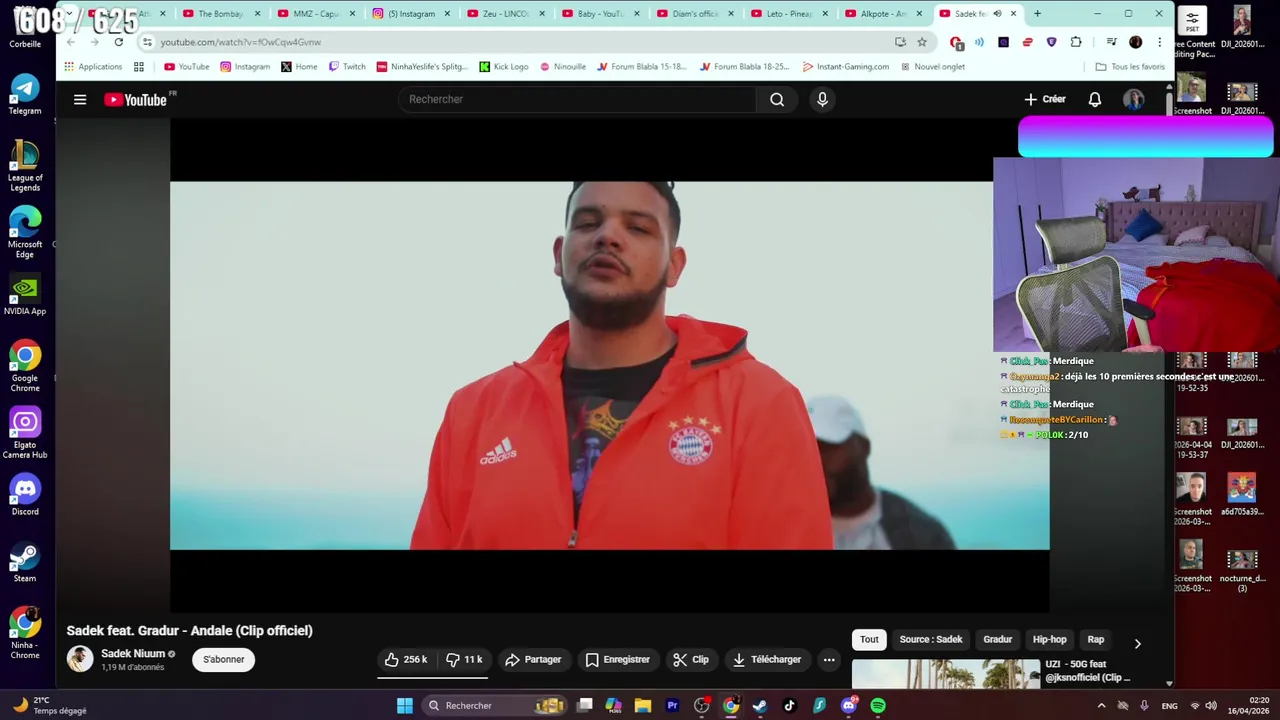Select the Source : Sadek chip
1280x720 pixels.
tap(931, 639)
